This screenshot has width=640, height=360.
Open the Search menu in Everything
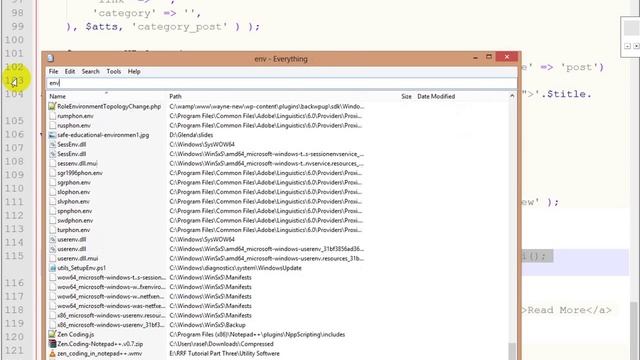click(x=90, y=71)
